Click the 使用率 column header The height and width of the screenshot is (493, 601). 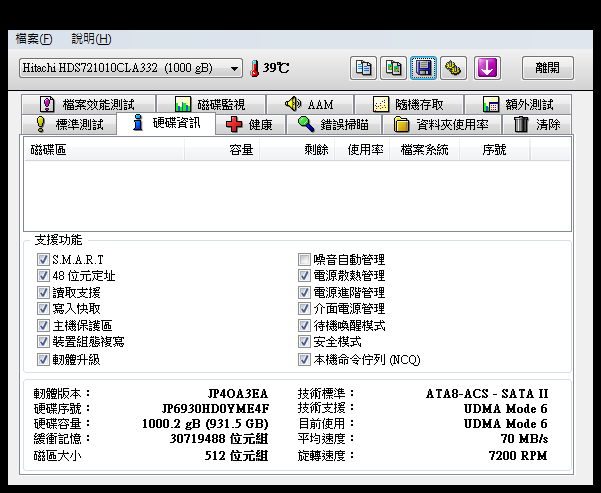pos(362,150)
